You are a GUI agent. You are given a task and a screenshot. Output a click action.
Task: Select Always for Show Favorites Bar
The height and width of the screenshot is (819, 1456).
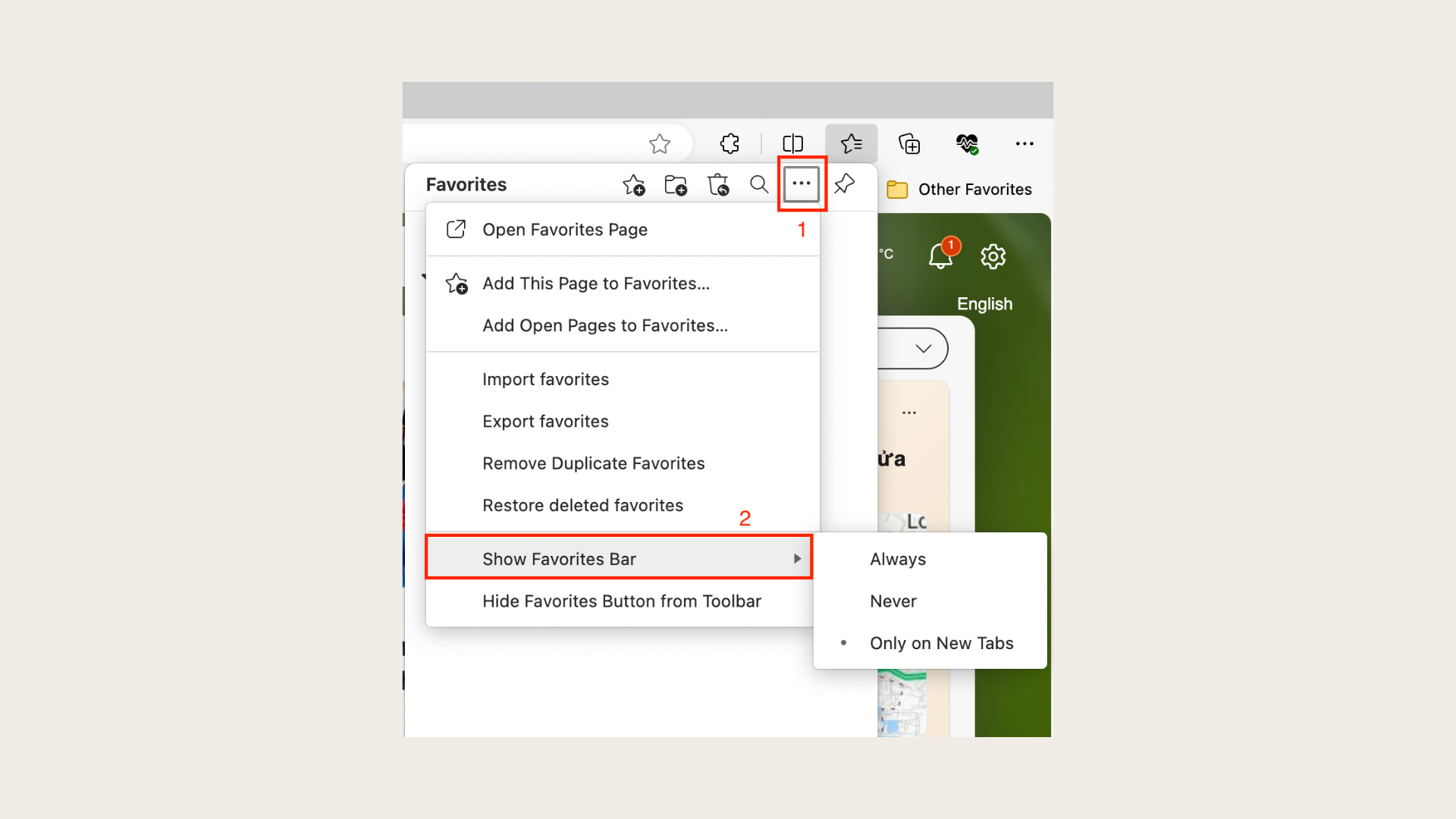point(897,558)
